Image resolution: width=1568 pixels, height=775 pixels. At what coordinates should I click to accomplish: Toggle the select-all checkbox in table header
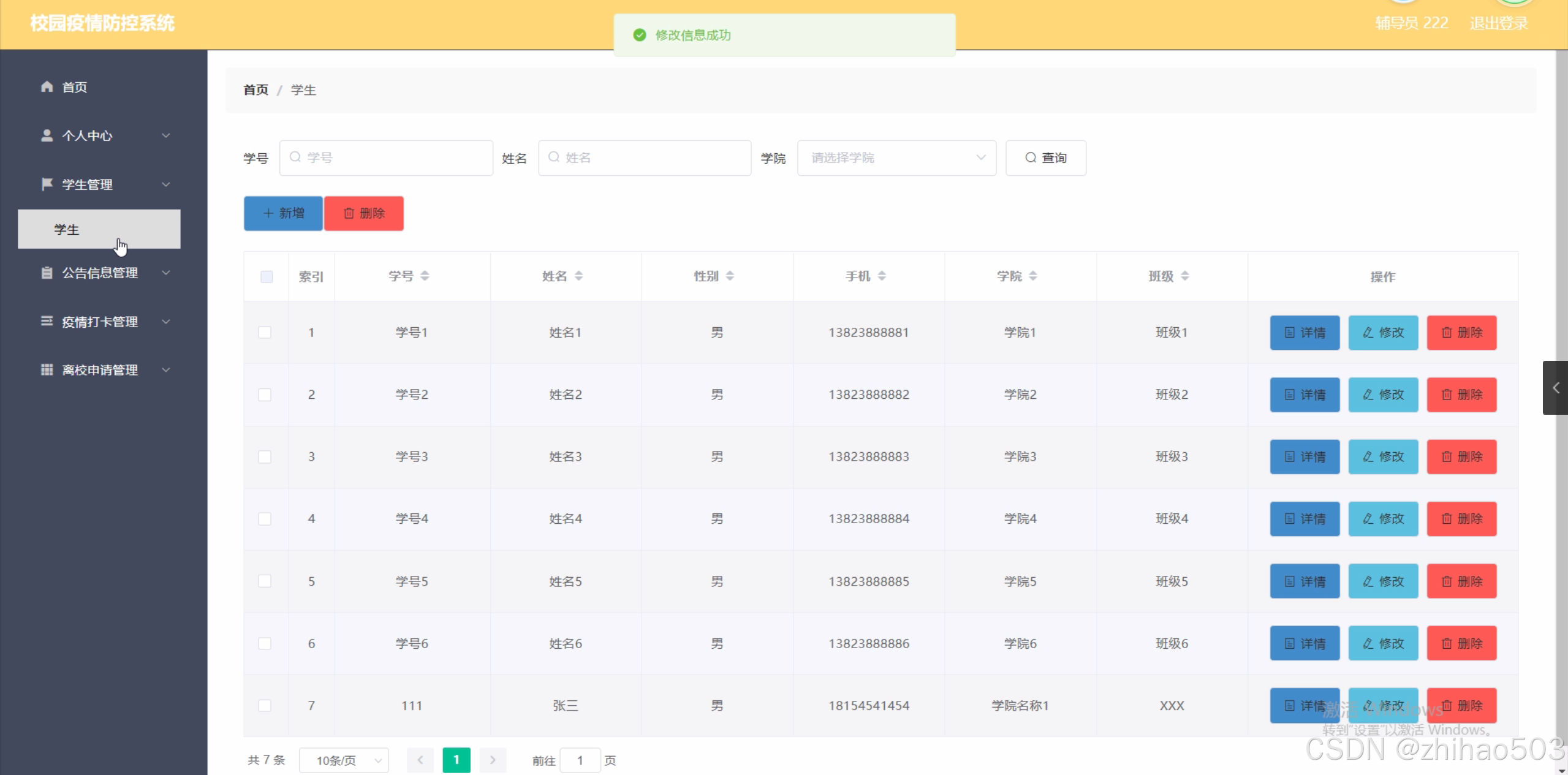(267, 276)
